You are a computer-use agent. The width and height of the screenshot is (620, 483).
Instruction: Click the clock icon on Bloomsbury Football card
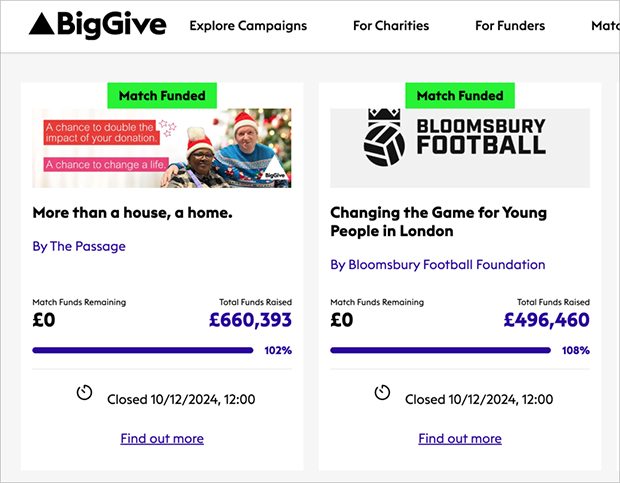point(382,392)
